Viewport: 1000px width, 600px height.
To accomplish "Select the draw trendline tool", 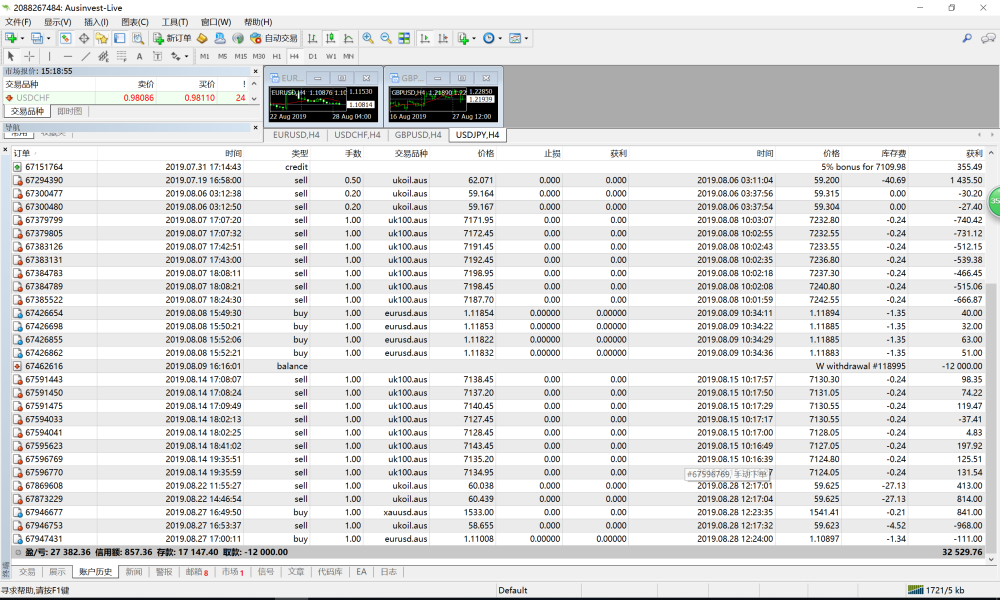I will [87, 56].
